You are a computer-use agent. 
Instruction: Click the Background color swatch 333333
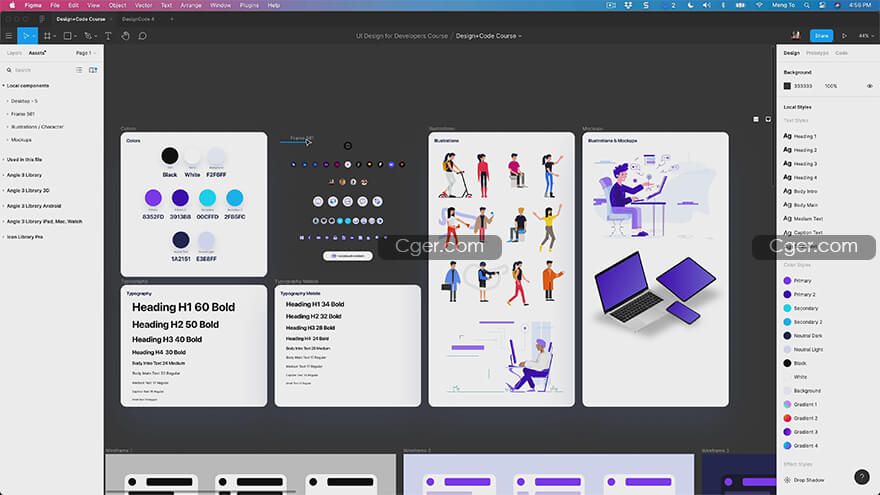coord(787,86)
